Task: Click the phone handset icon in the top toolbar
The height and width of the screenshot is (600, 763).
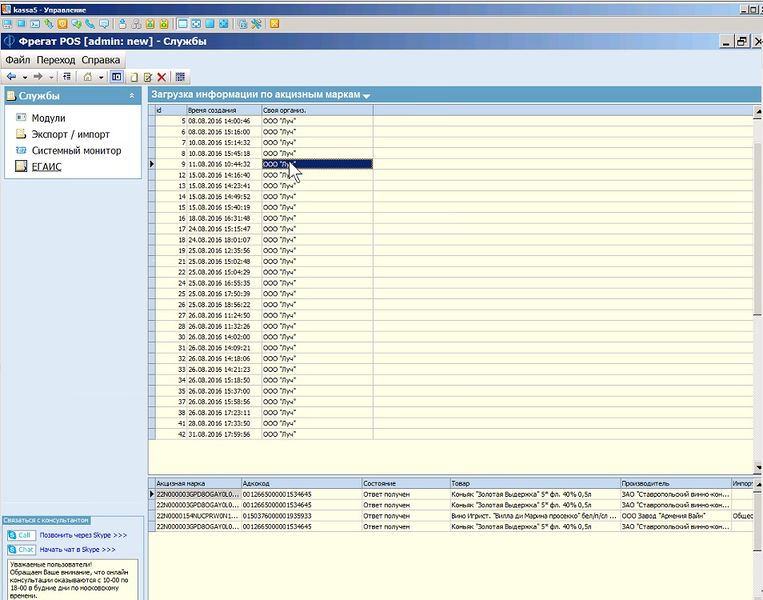Action: (90, 23)
